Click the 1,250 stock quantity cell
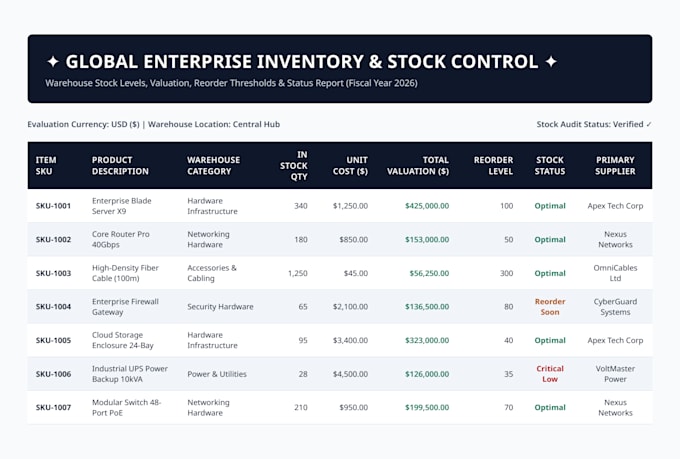Viewport: 680px width, 459px height. tap(298, 273)
